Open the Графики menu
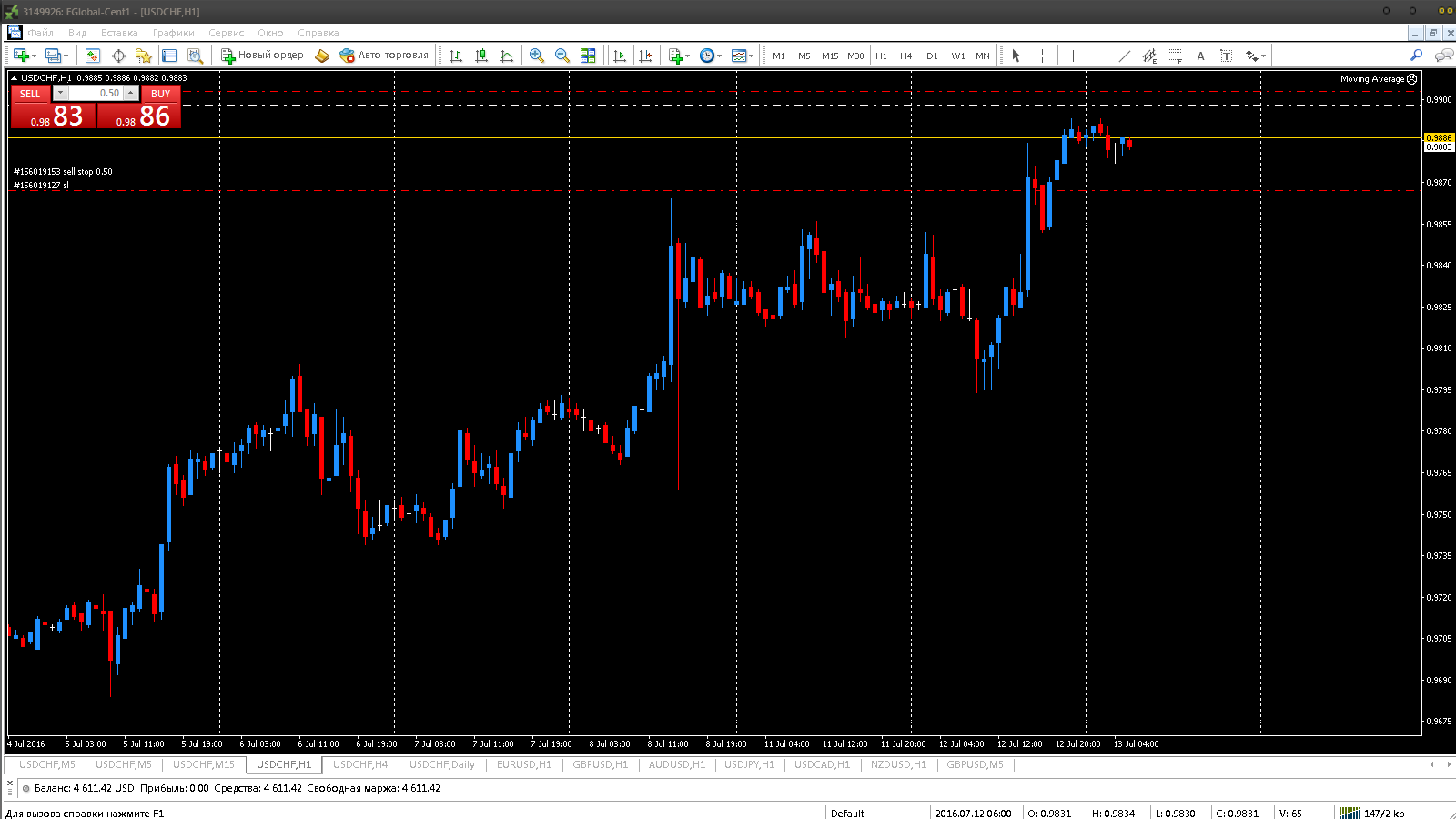The height and width of the screenshot is (819, 1456). [x=173, y=33]
